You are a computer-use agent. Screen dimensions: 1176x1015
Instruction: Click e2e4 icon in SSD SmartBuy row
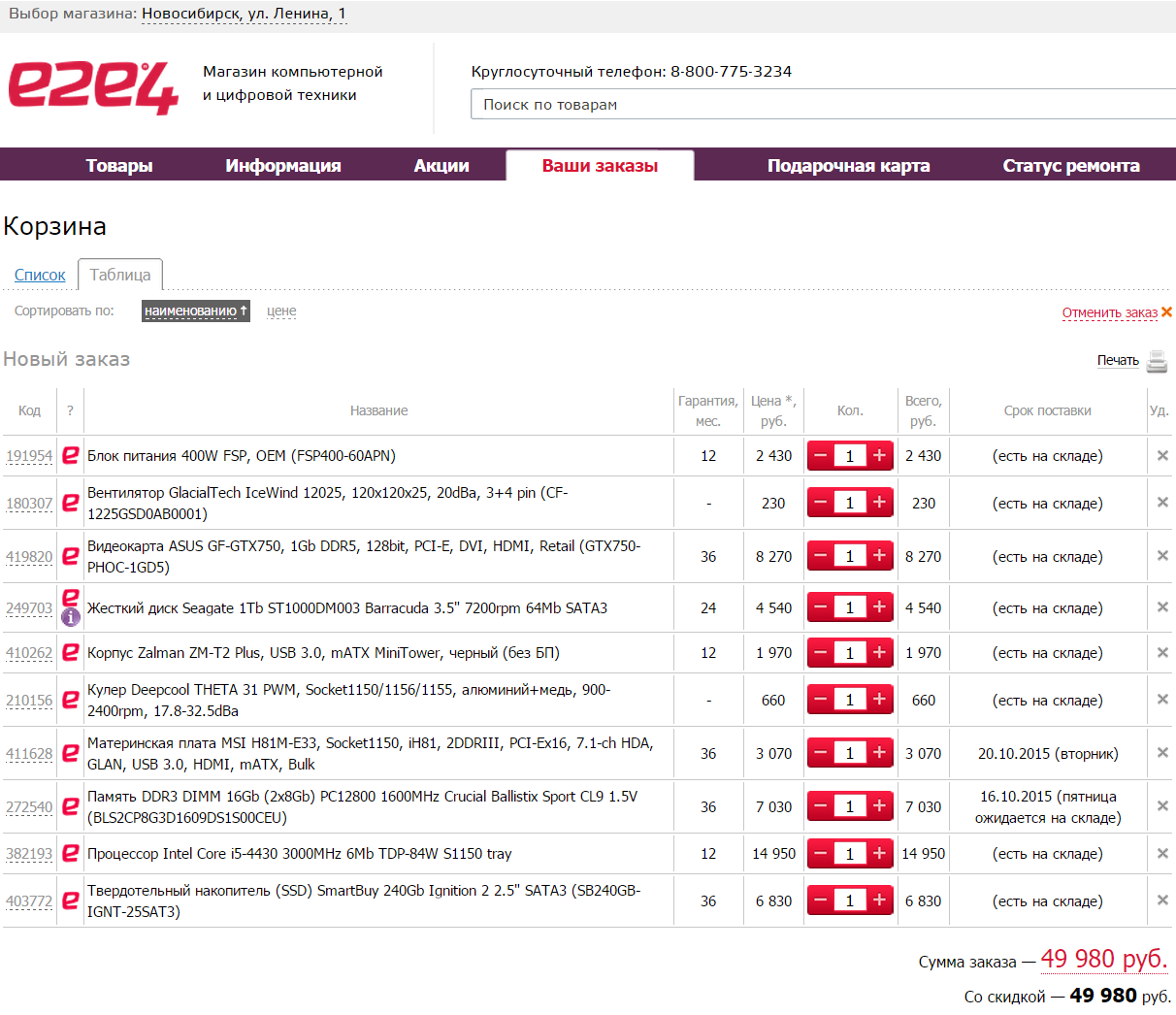pyautogui.click(x=71, y=900)
